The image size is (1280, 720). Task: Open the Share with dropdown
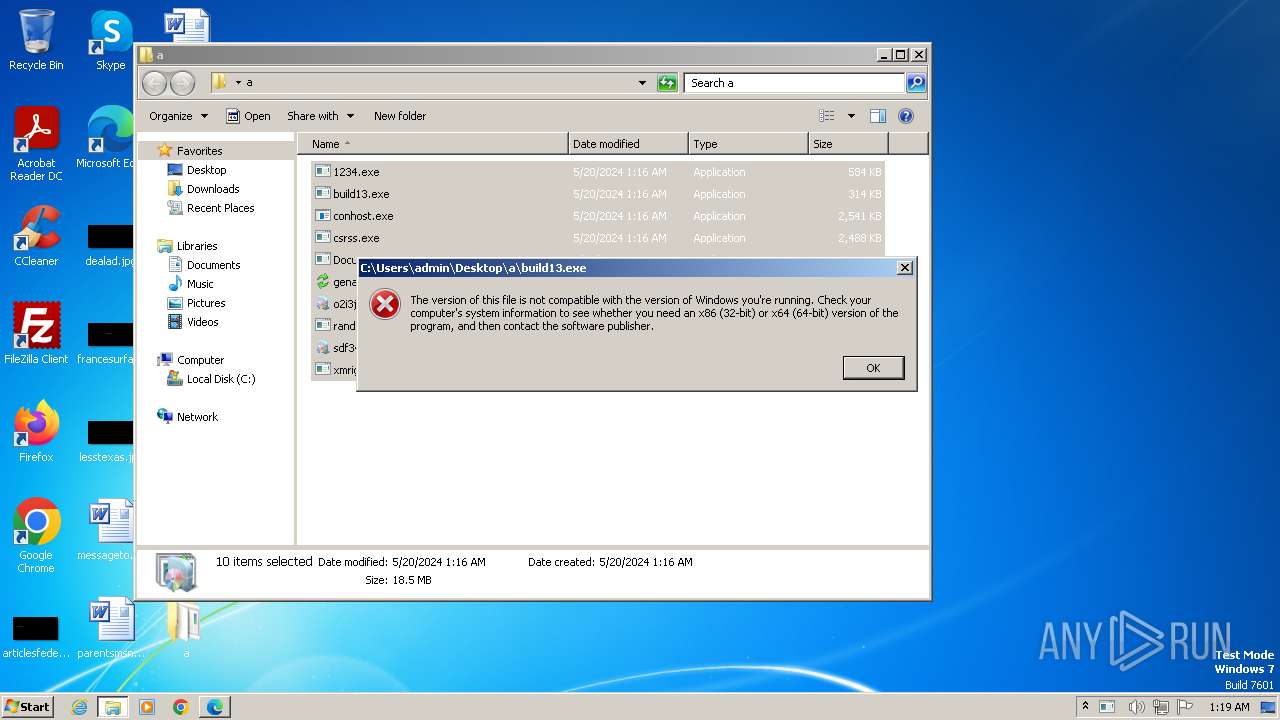click(x=320, y=116)
